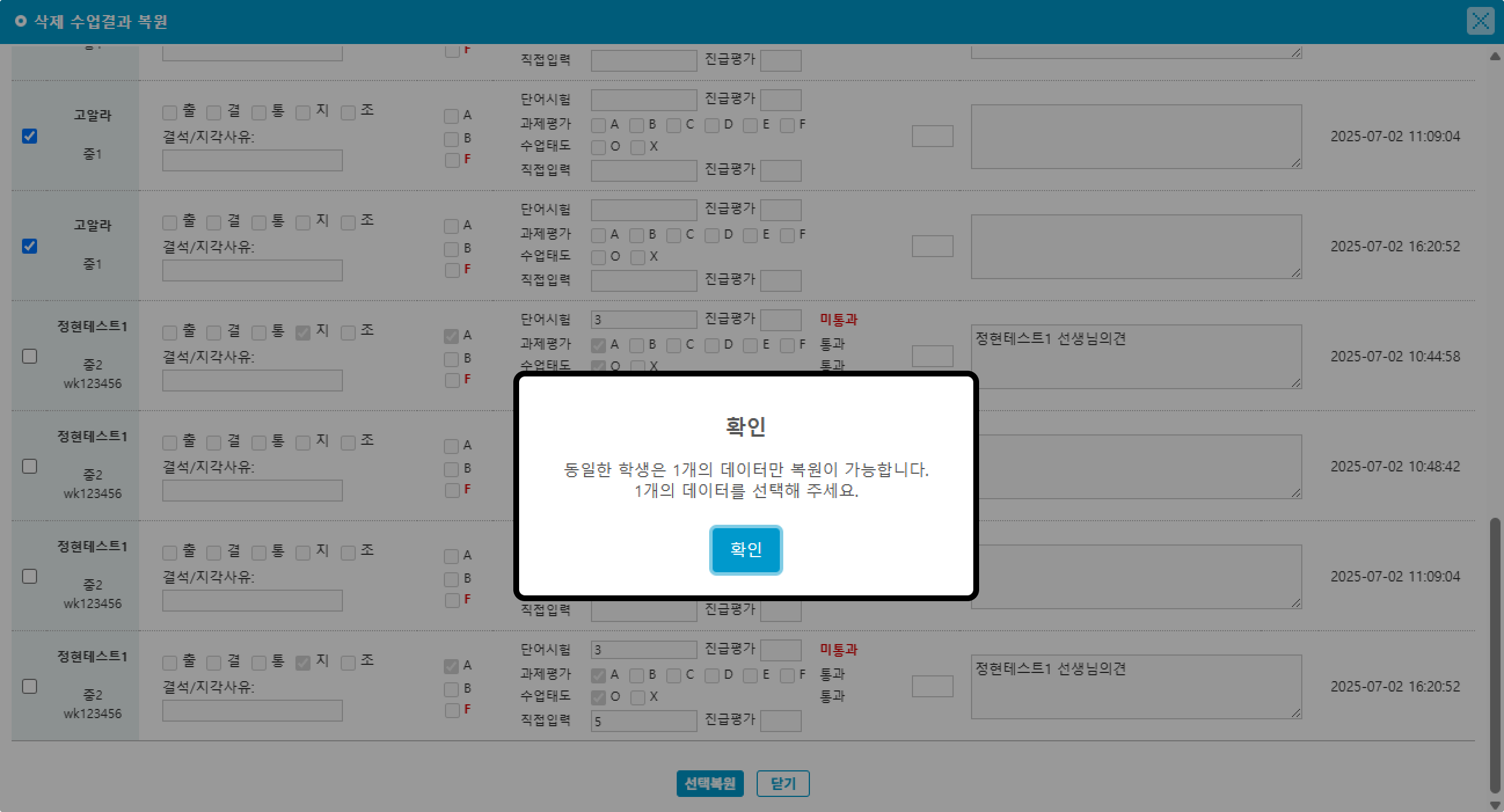Select the 정현테스트1 row dated 10:44:58
The width and height of the screenshot is (1504, 812).
(30, 356)
